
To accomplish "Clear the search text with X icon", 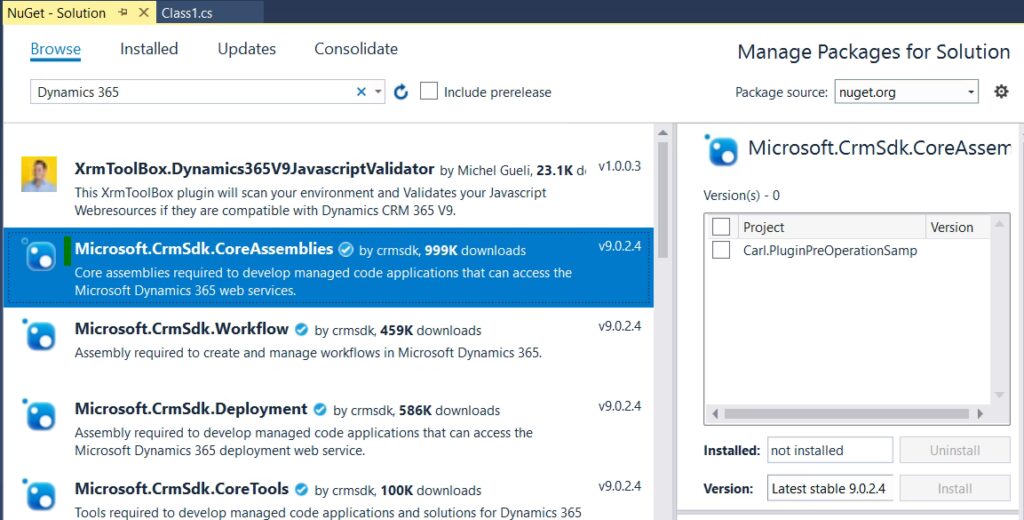I will pyautogui.click(x=361, y=92).
